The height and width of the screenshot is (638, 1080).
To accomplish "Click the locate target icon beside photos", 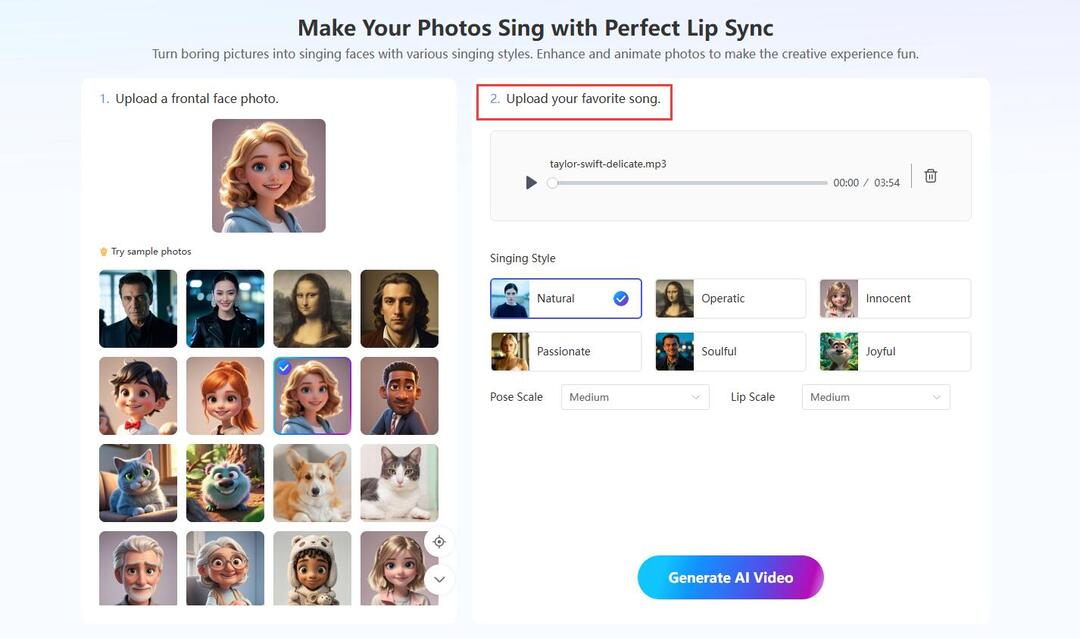I will [x=439, y=542].
